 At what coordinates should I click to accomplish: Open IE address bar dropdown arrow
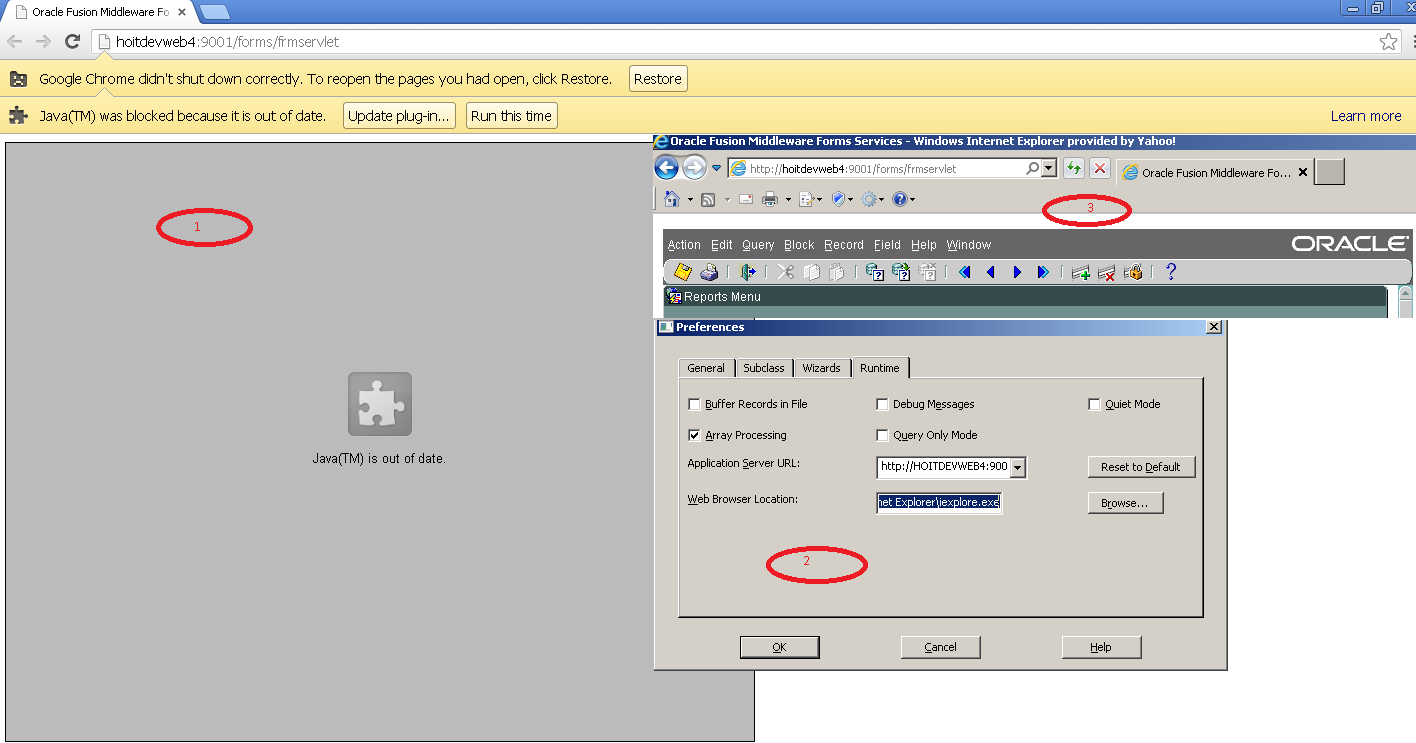1049,169
